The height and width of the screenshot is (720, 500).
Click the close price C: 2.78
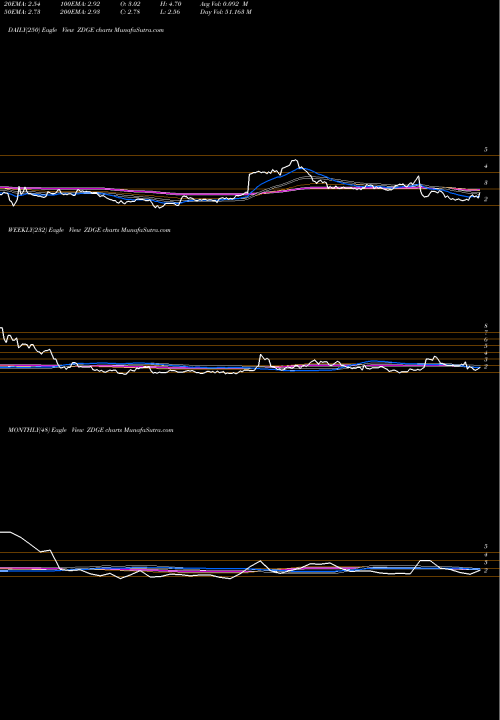[130, 12]
